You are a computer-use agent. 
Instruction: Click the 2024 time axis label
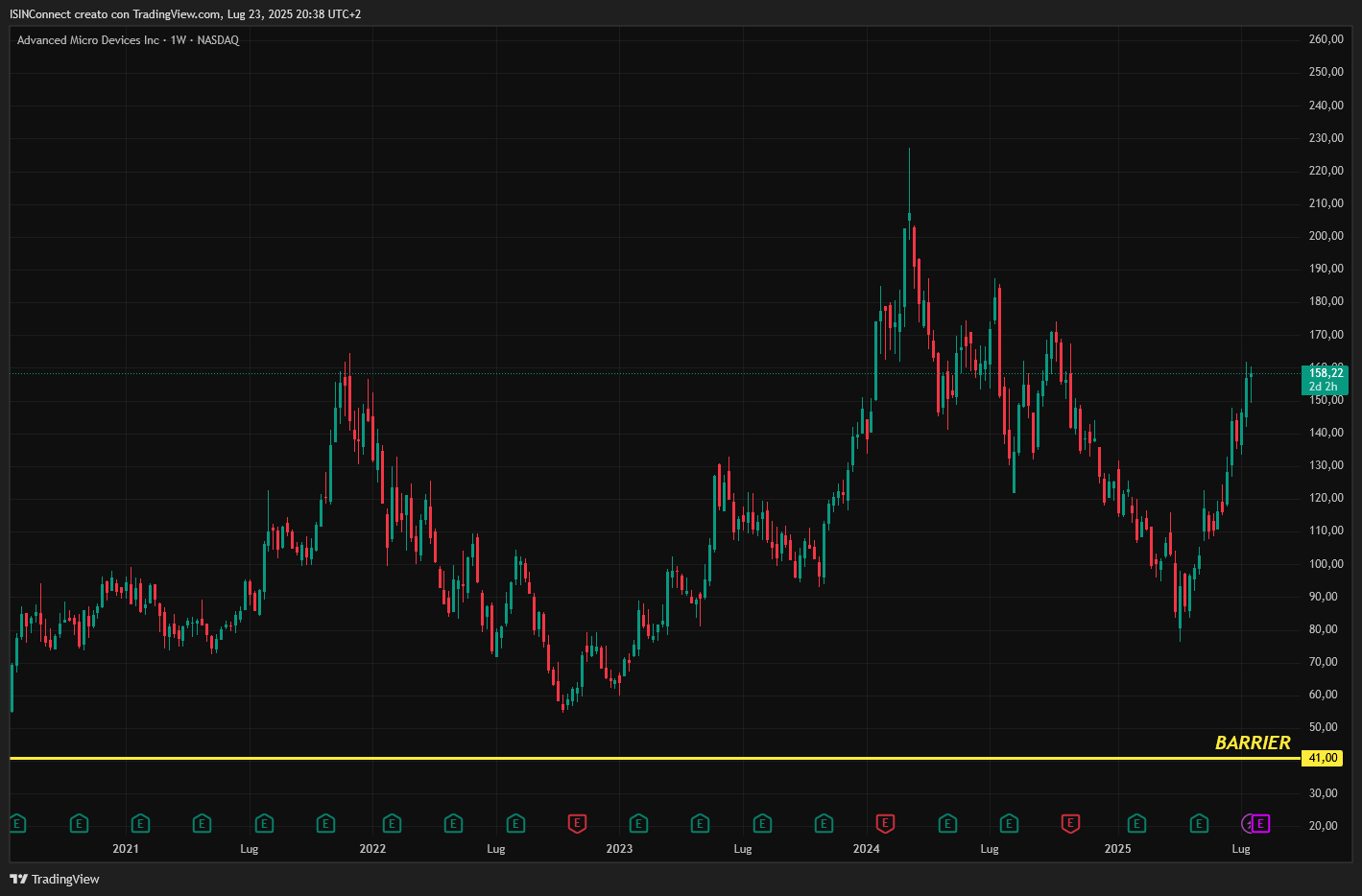pyautogui.click(x=866, y=849)
